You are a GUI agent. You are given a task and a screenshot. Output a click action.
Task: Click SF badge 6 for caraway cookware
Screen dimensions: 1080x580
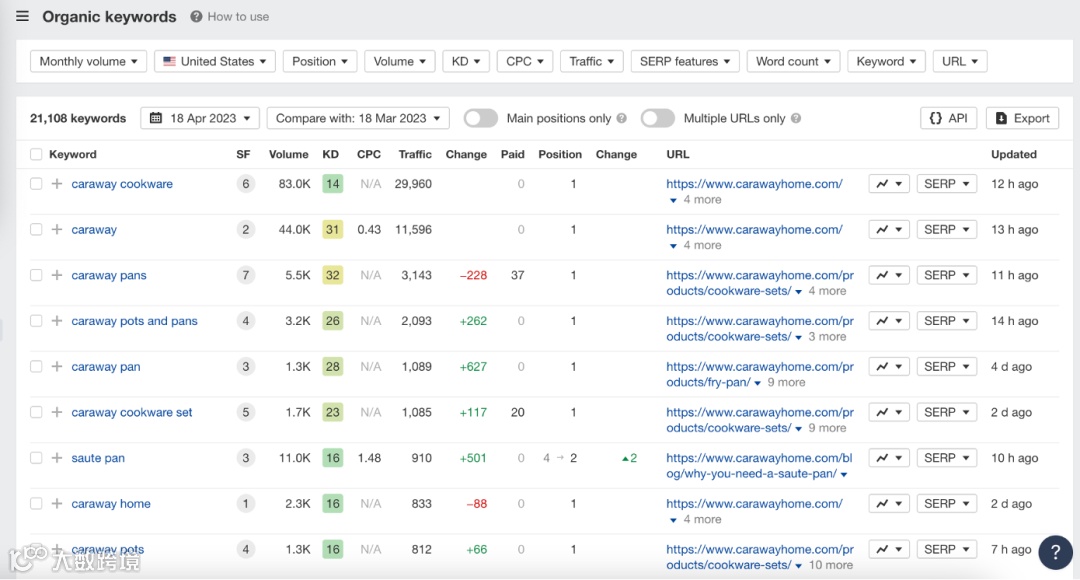coord(245,184)
